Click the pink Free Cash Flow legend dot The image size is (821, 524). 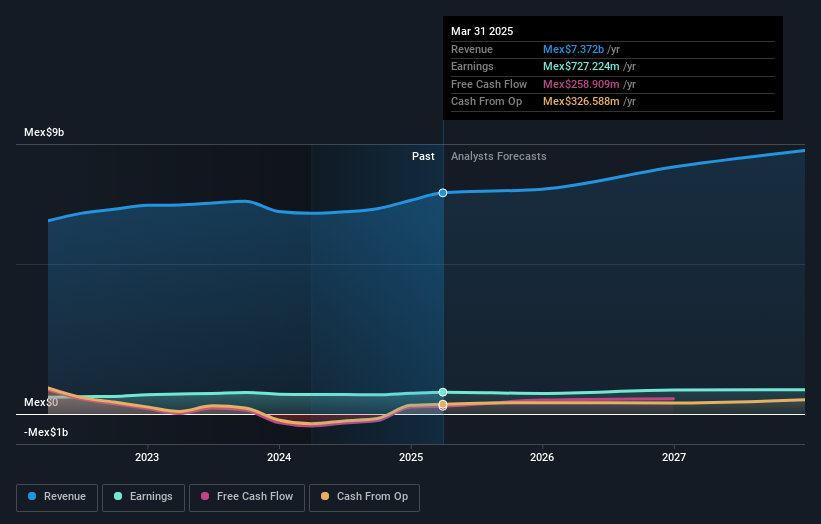pos(205,496)
